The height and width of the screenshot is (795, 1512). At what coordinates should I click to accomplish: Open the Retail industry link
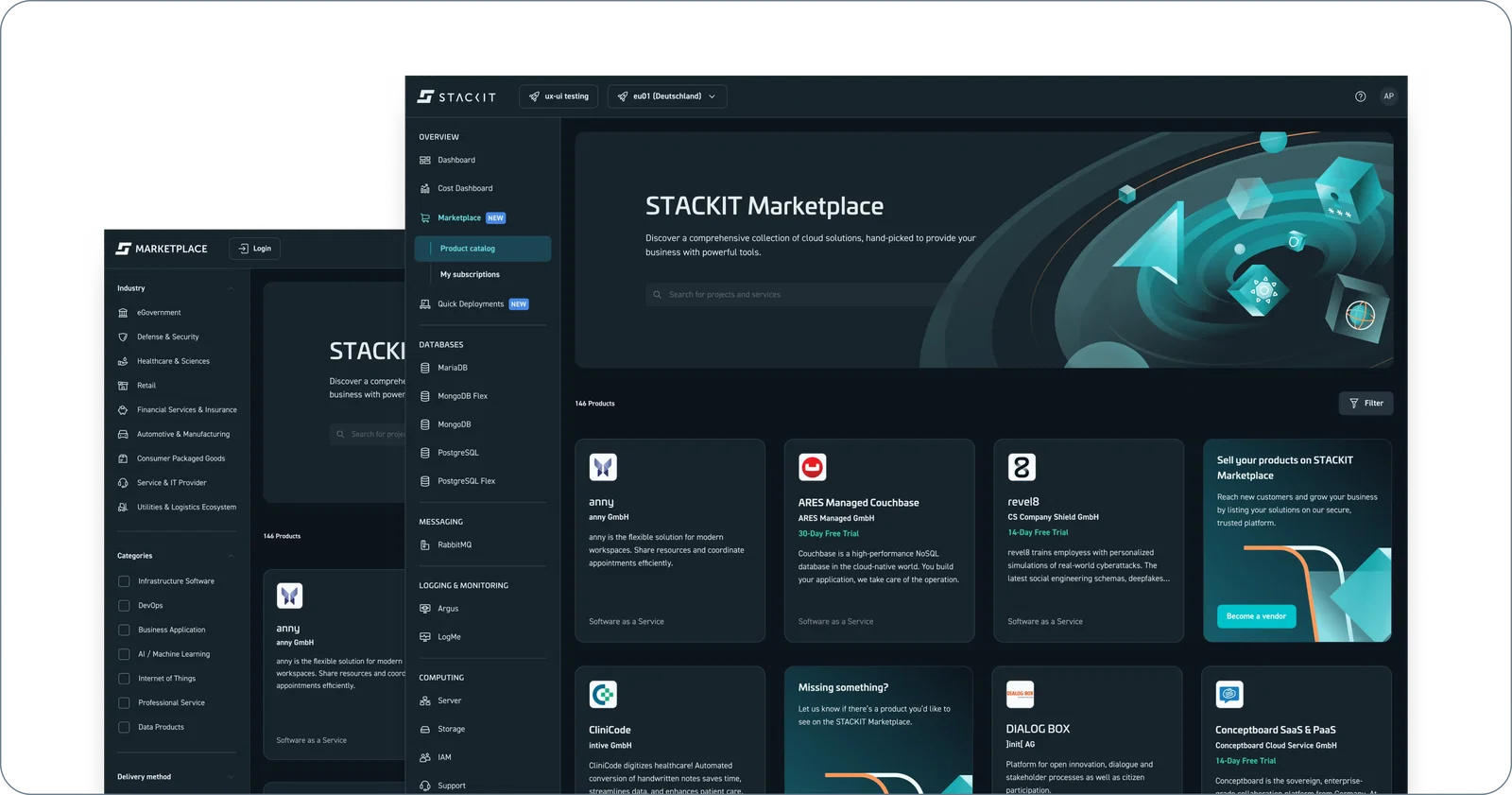pyautogui.click(x=146, y=386)
